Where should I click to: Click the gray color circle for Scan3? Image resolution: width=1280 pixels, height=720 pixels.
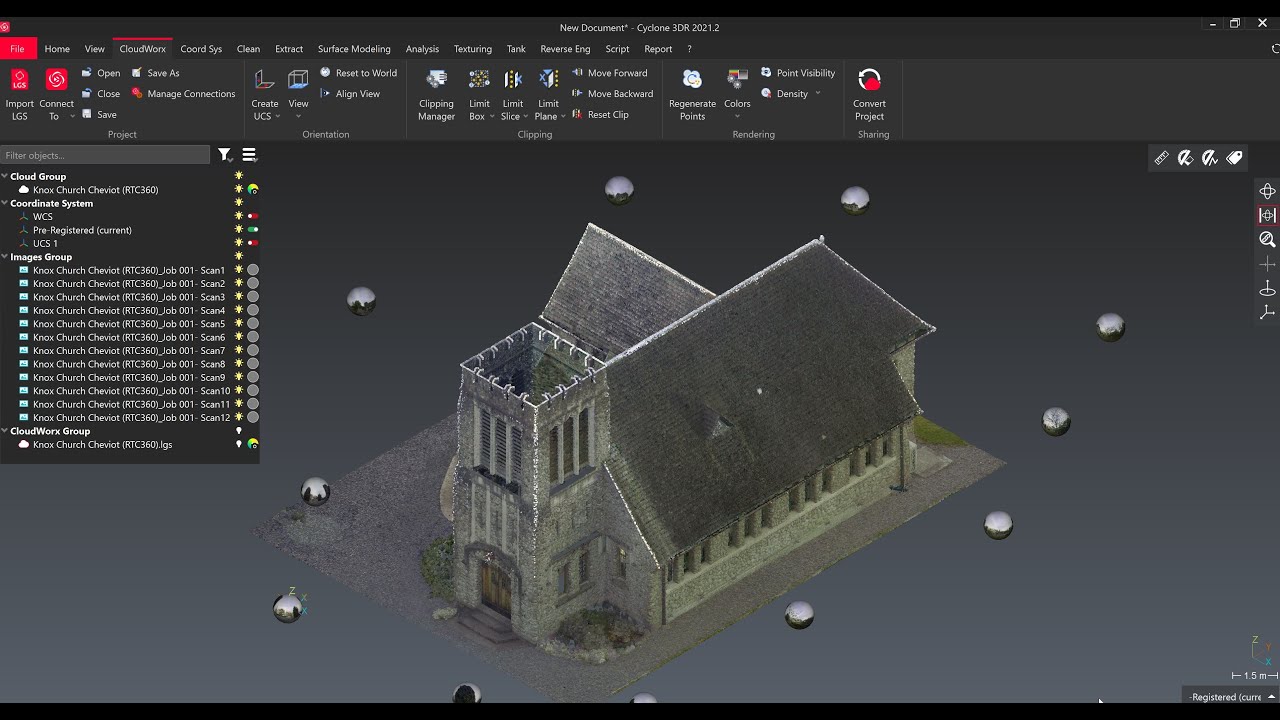coord(253,297)
